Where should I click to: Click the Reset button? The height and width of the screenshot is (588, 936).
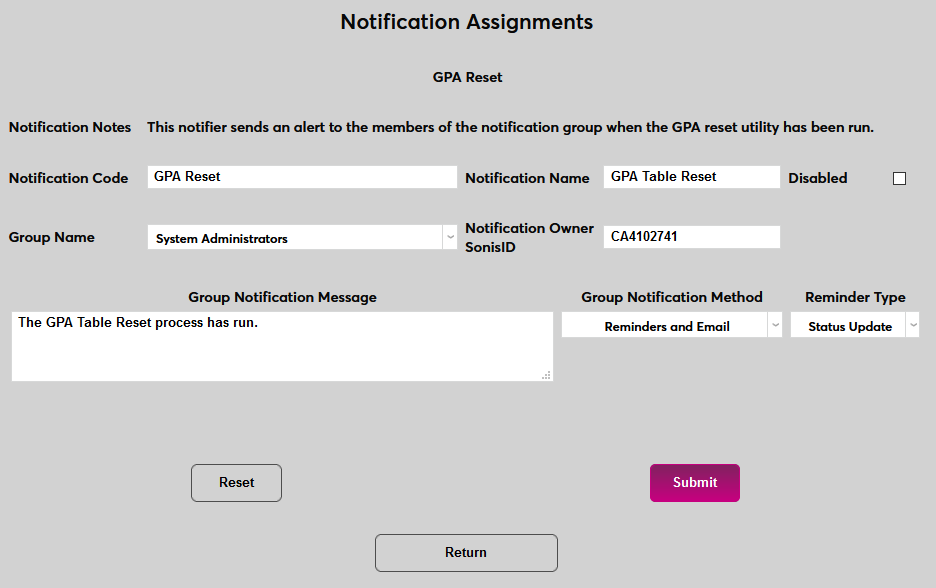click(x=236, y=482)
